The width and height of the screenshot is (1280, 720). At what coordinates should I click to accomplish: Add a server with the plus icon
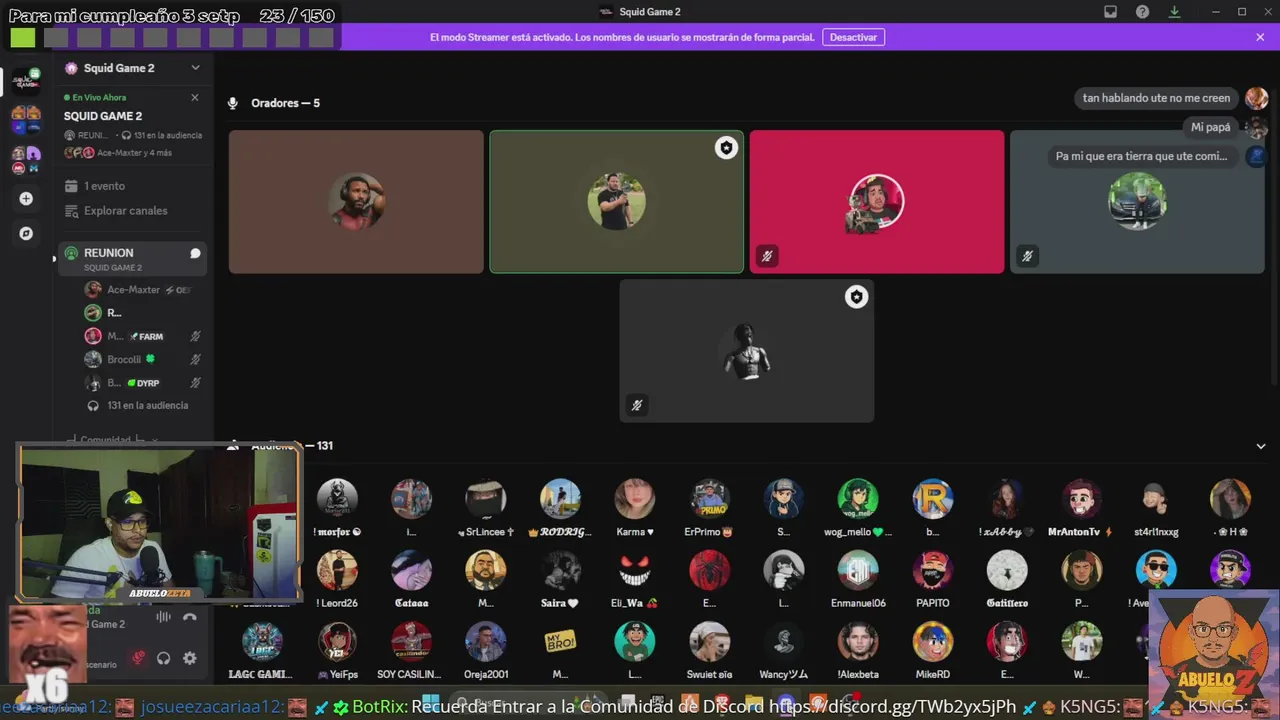[x=26, y=198]
